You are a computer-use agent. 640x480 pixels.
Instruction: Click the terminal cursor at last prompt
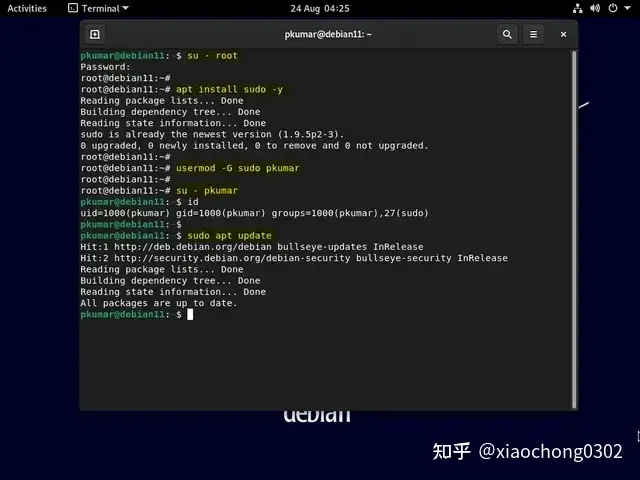pyautogui.click(x=190, y=314)
